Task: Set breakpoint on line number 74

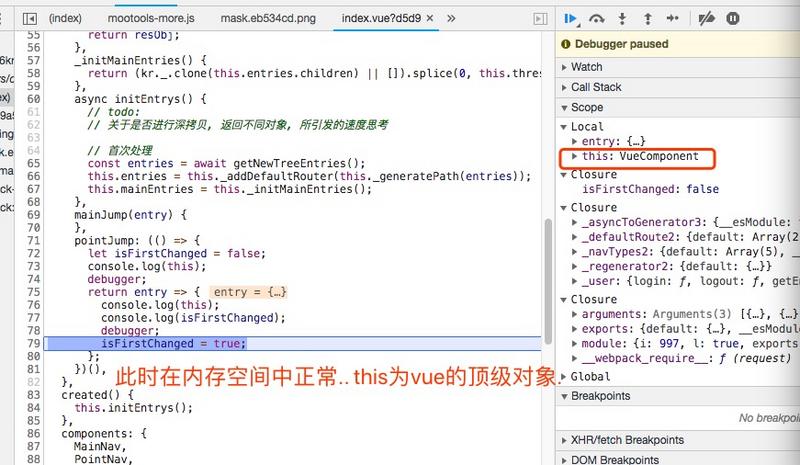Action: (x=33, y=279)
